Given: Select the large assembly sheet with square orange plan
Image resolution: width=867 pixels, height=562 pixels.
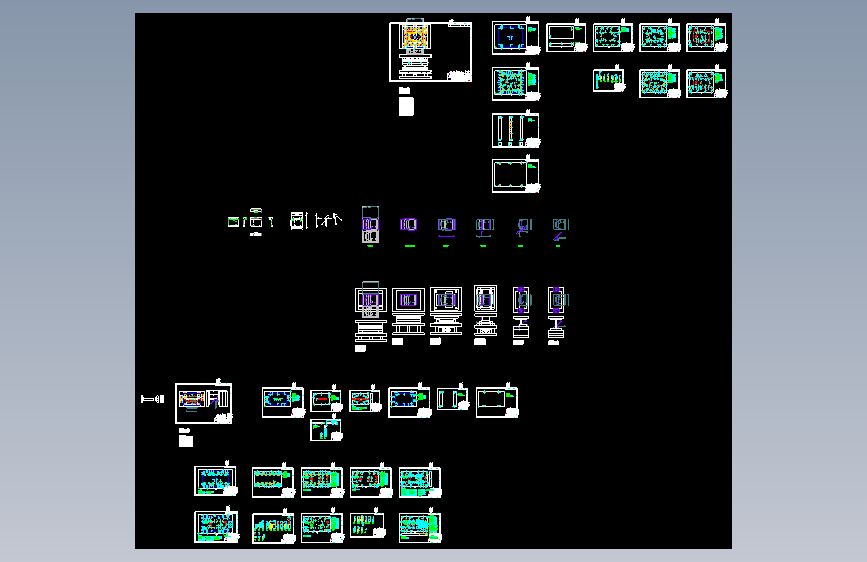Looking at the screenshot, I should point(431,51).
